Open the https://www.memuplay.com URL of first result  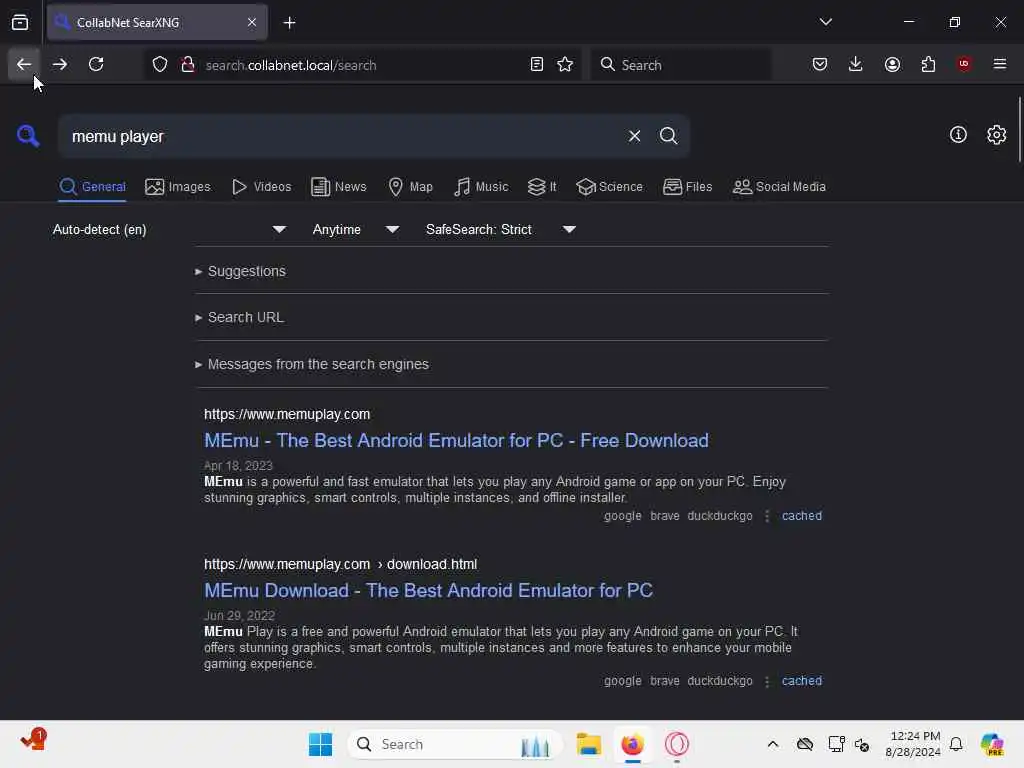[287, 414]
